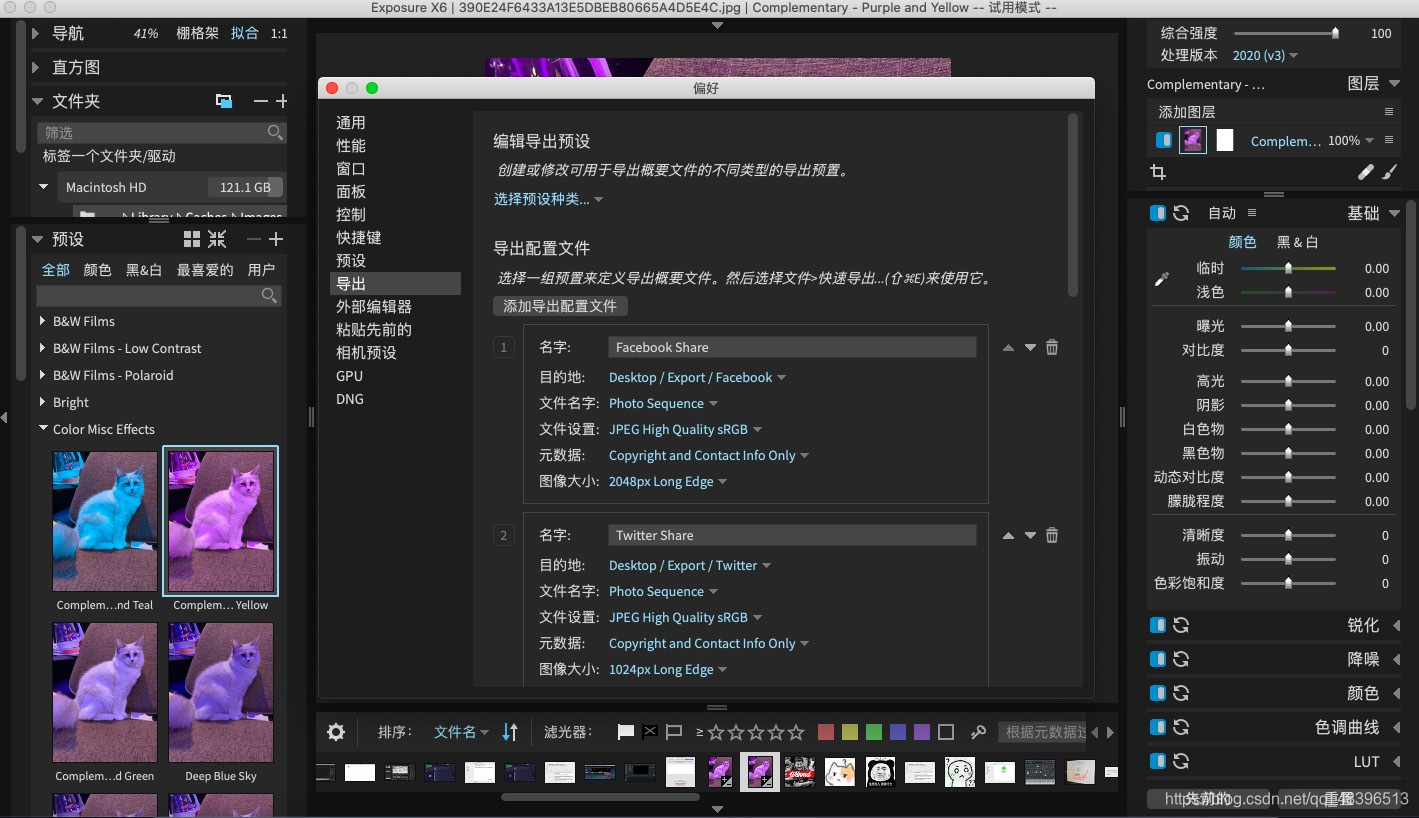Viewport: 1419px width, 818px height.
Task: Expand the Macintosh HD drive in the folders panel
Action: pos(42,186)
